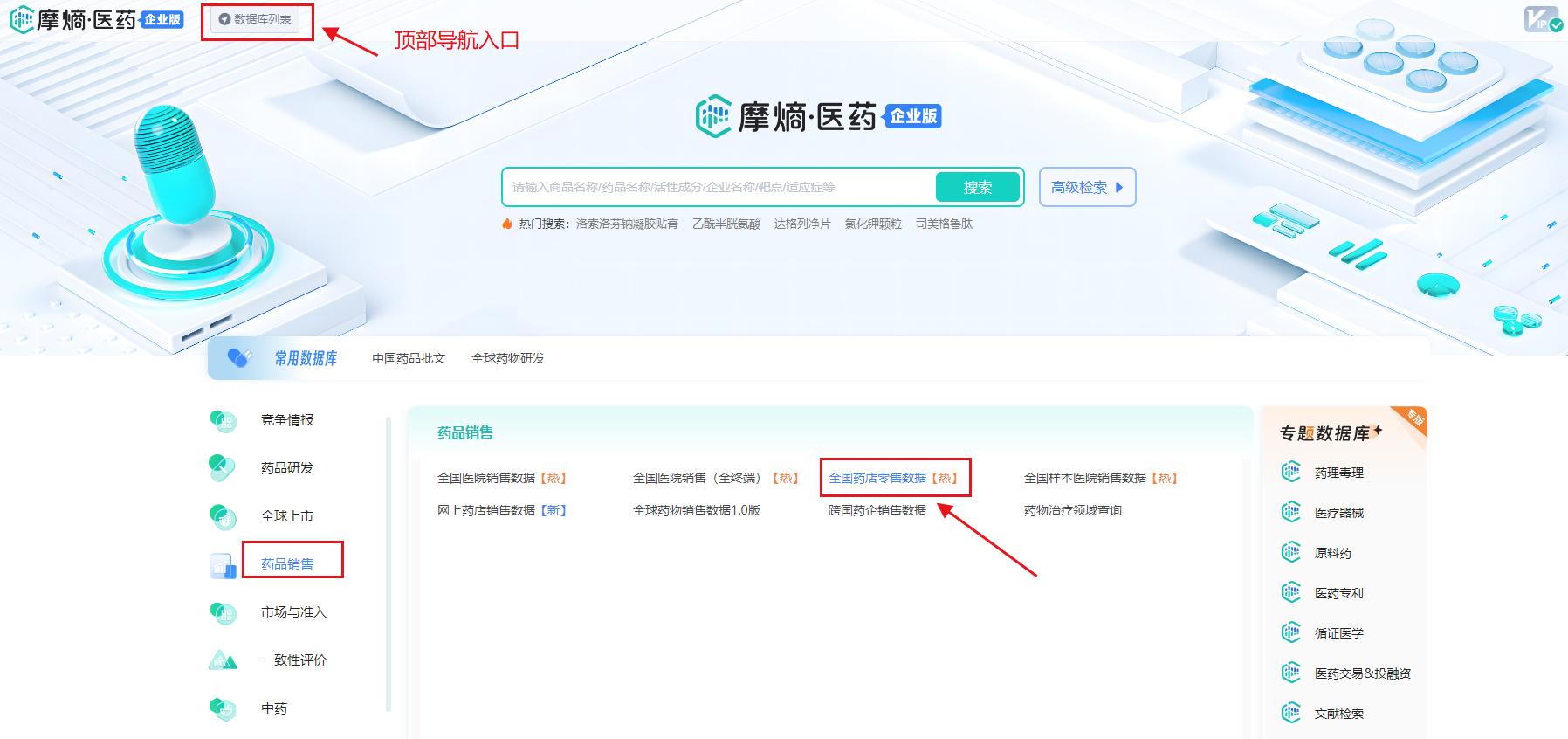
Task: Click the 中药 category icon
Action: click(x=223, y=708)
